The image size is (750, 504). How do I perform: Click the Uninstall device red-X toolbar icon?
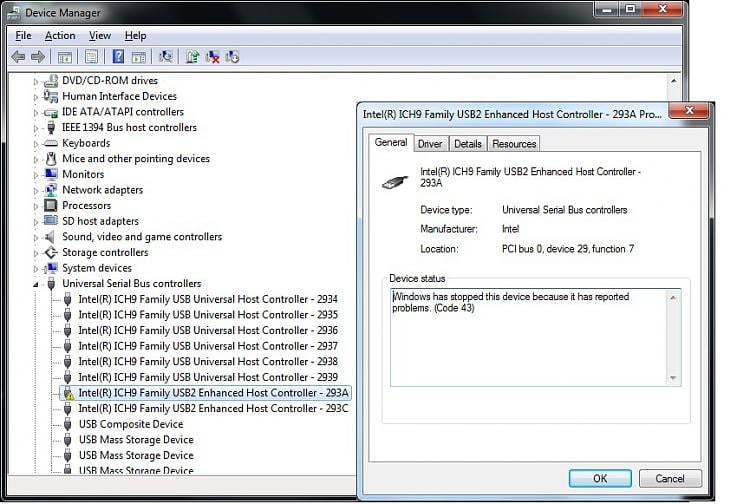[x=212, y=57]
